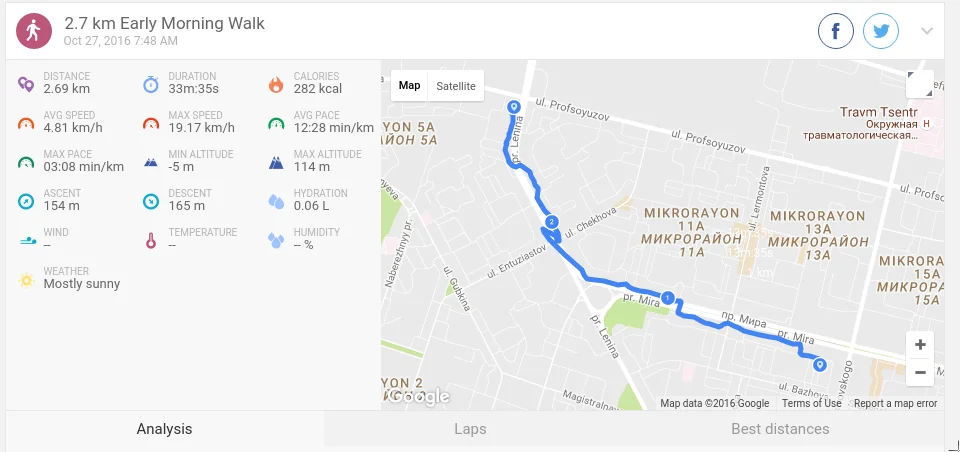The width and height of the screenshot is (960, 452).
Task: Select kilometer marker 1 on route
Action: point(668,298)
